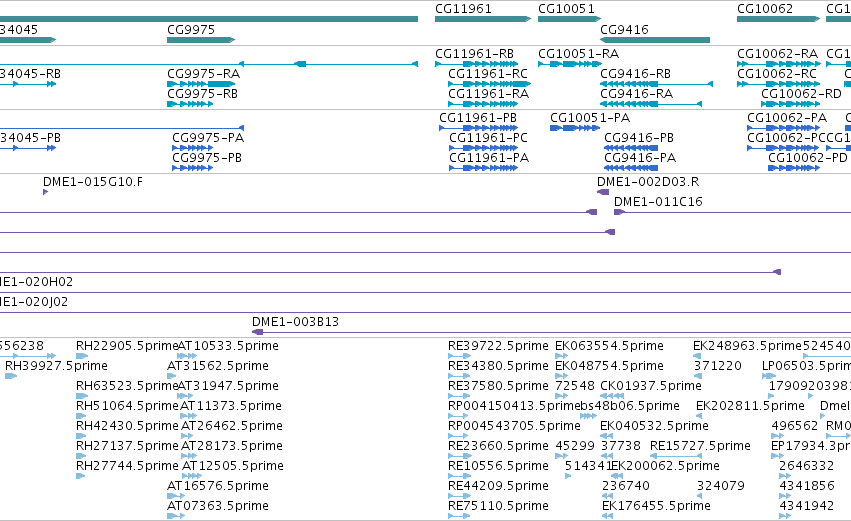The width and height of the screenshot is (851, 521).
Task: Select the CG11961 gene bar
Action: point(482,19)
